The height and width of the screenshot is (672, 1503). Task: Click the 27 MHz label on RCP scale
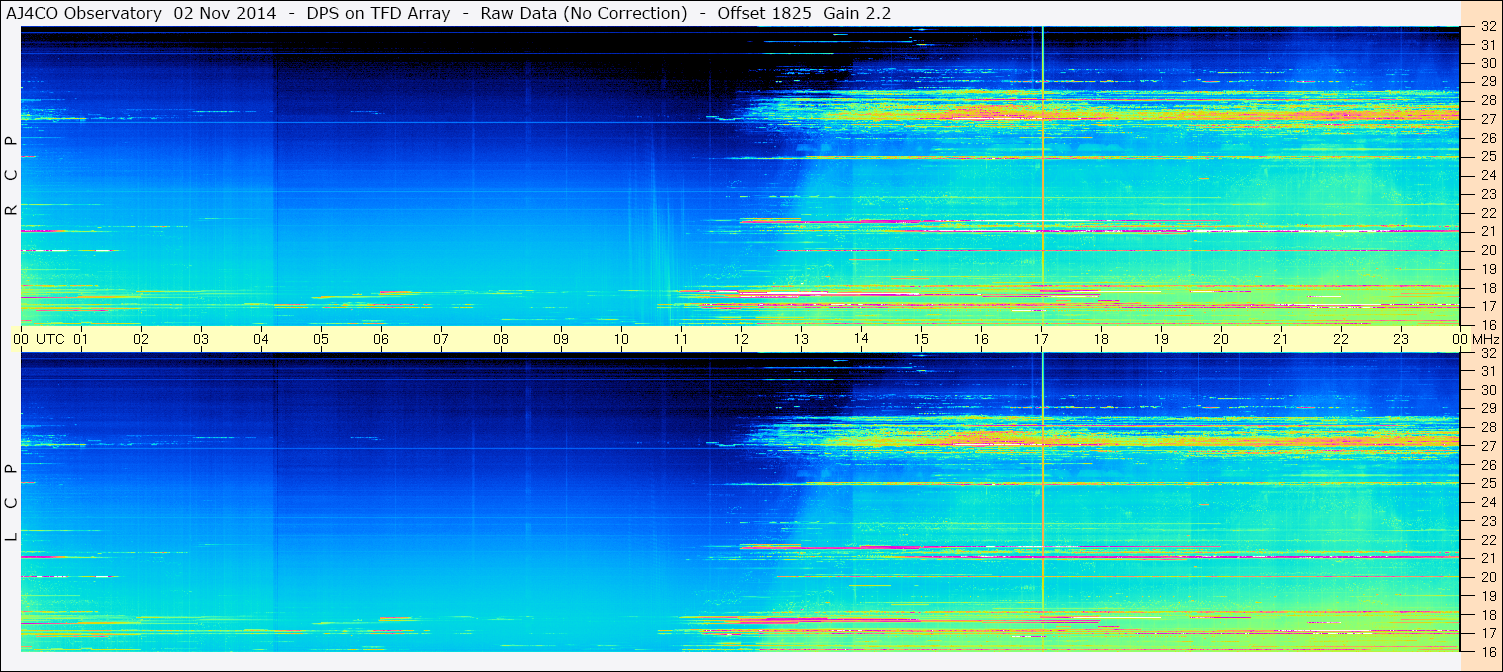[1487, 119]
